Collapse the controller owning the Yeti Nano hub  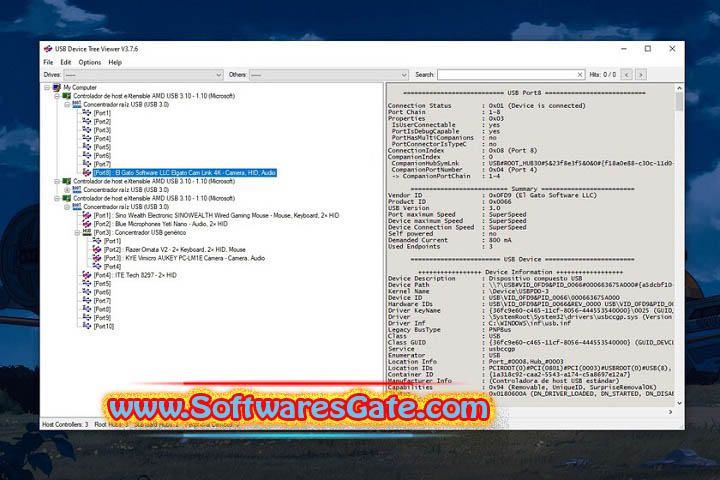[x=57, y=198]
